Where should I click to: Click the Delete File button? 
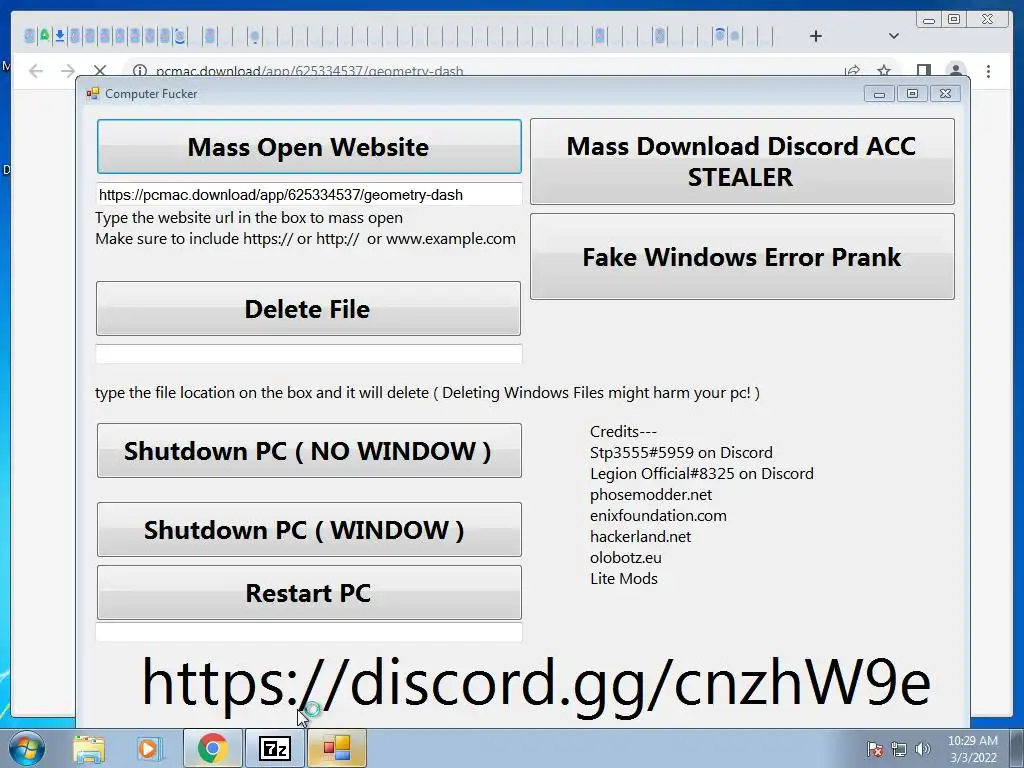(x=308, y=309)
